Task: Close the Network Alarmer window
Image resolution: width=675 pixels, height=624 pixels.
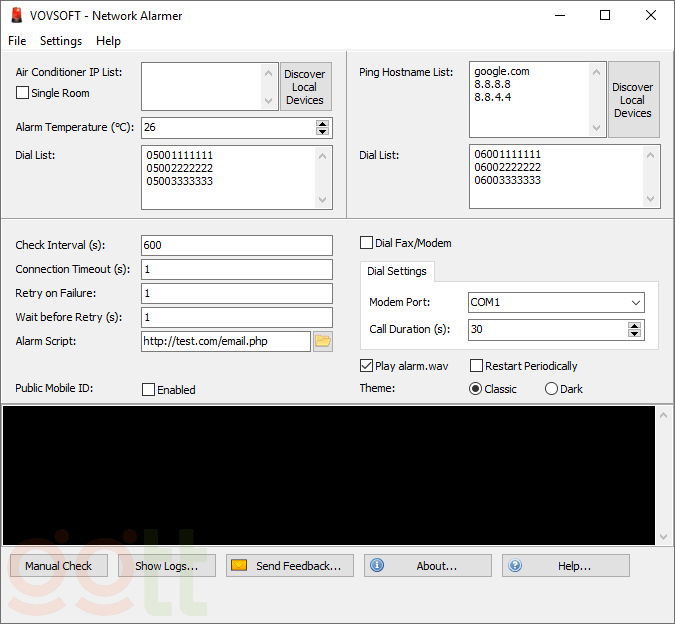Action: [x=651, y=15]
